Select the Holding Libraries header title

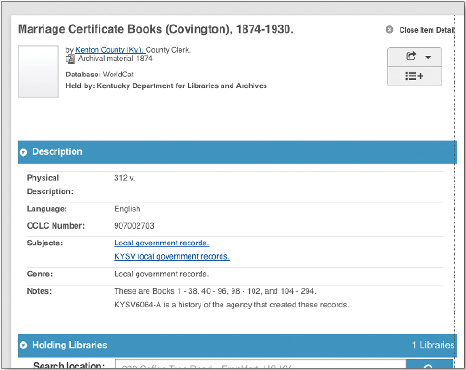pos(70,345)
